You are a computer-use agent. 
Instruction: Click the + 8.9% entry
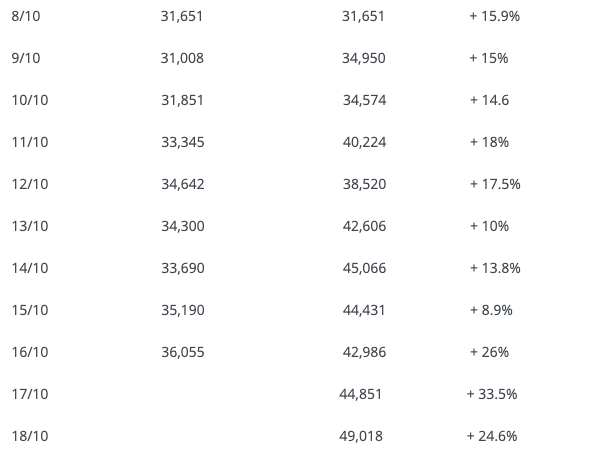click(x=491, y=310)
